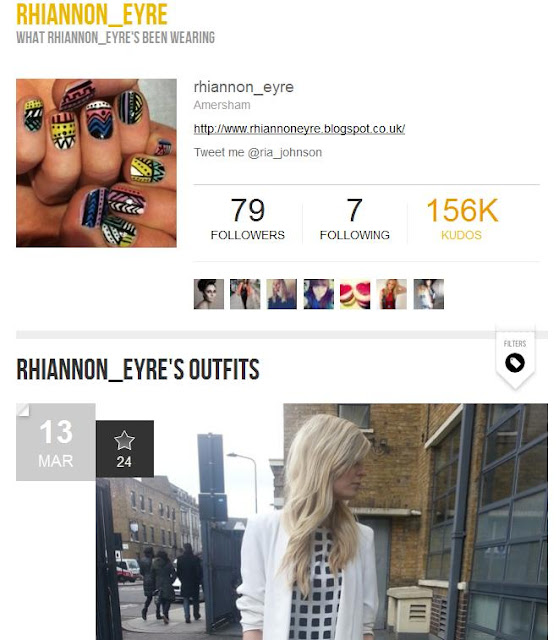Visit the rhiannoneyre.blogspot.co.uk link
The image size is (559, 640).
(x=299, y=129)
